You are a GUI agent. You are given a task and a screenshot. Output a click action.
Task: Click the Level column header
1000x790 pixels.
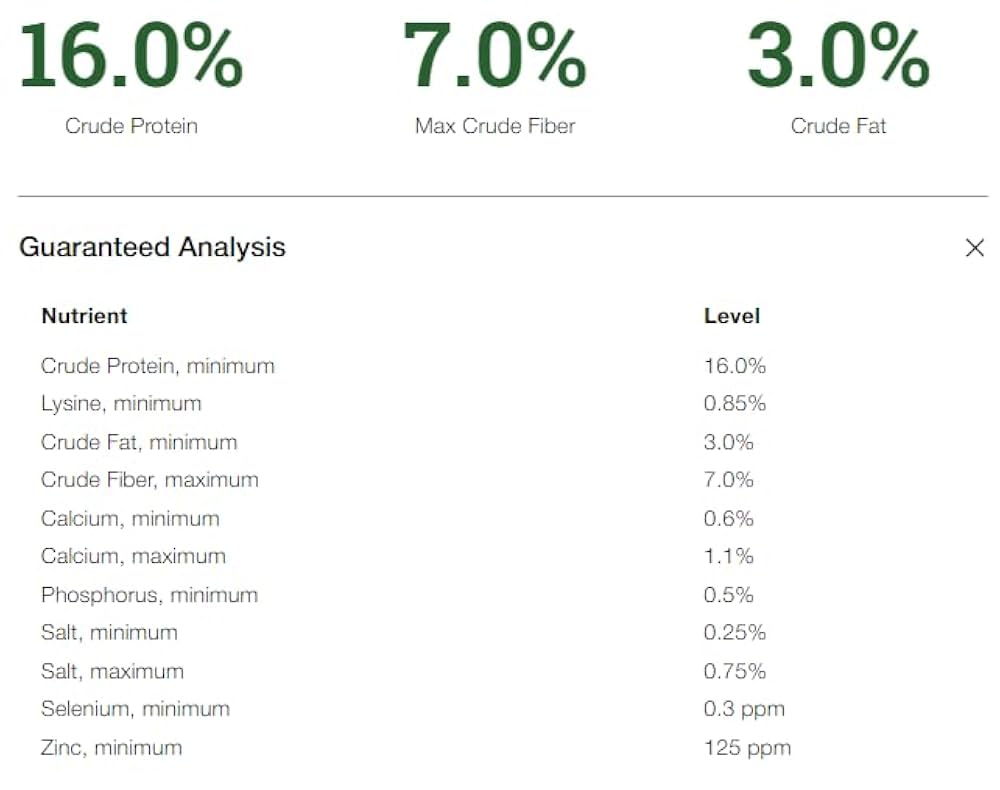(x=732, y=316)
